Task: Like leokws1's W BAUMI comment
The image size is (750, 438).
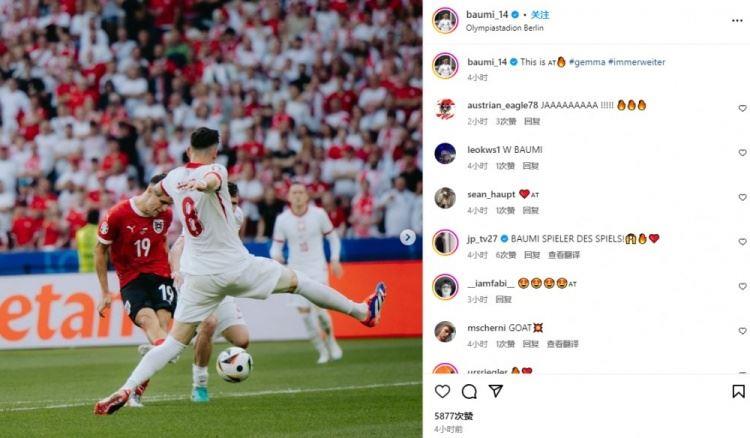Action: pos(742,153)
